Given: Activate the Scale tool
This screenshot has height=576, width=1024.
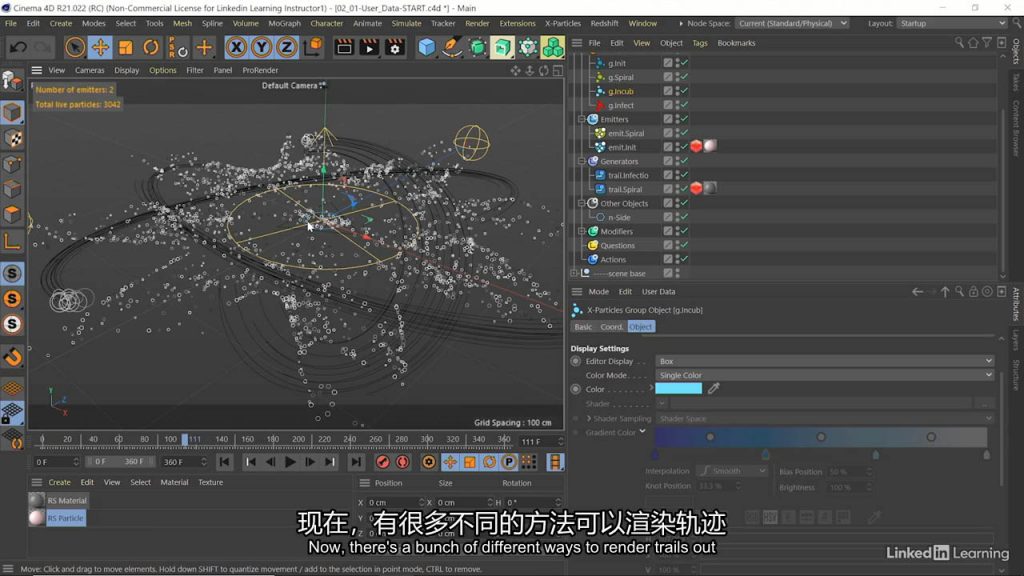Looking at the screenshot, I should click(125, 47).
